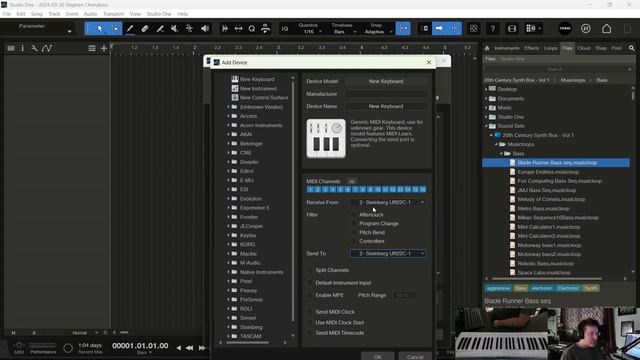Open the Transport menu
Screen dimensions: 640x360
(113, 14)
